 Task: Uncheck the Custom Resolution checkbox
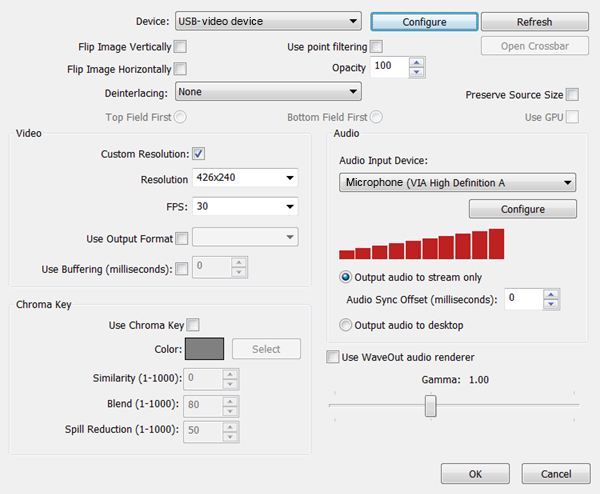coord(198,153)
